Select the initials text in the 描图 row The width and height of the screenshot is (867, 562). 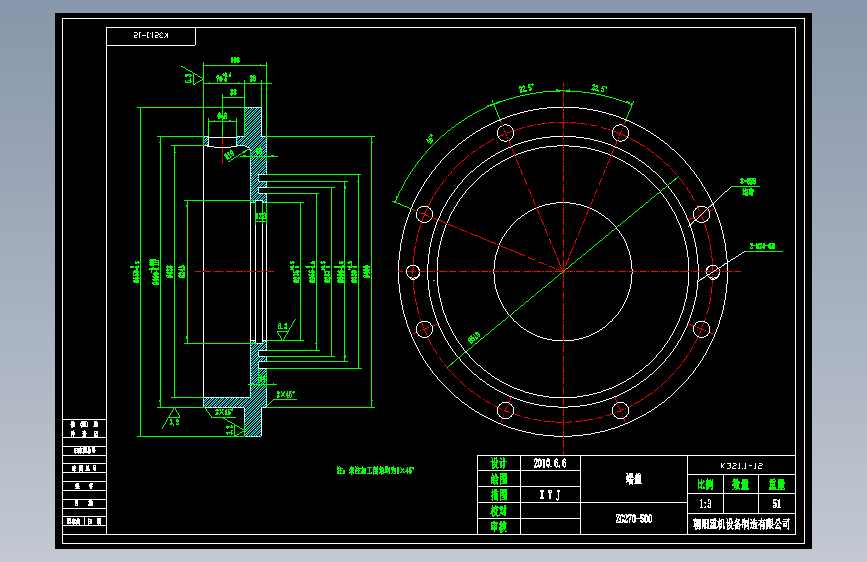(x=550, y=495)
